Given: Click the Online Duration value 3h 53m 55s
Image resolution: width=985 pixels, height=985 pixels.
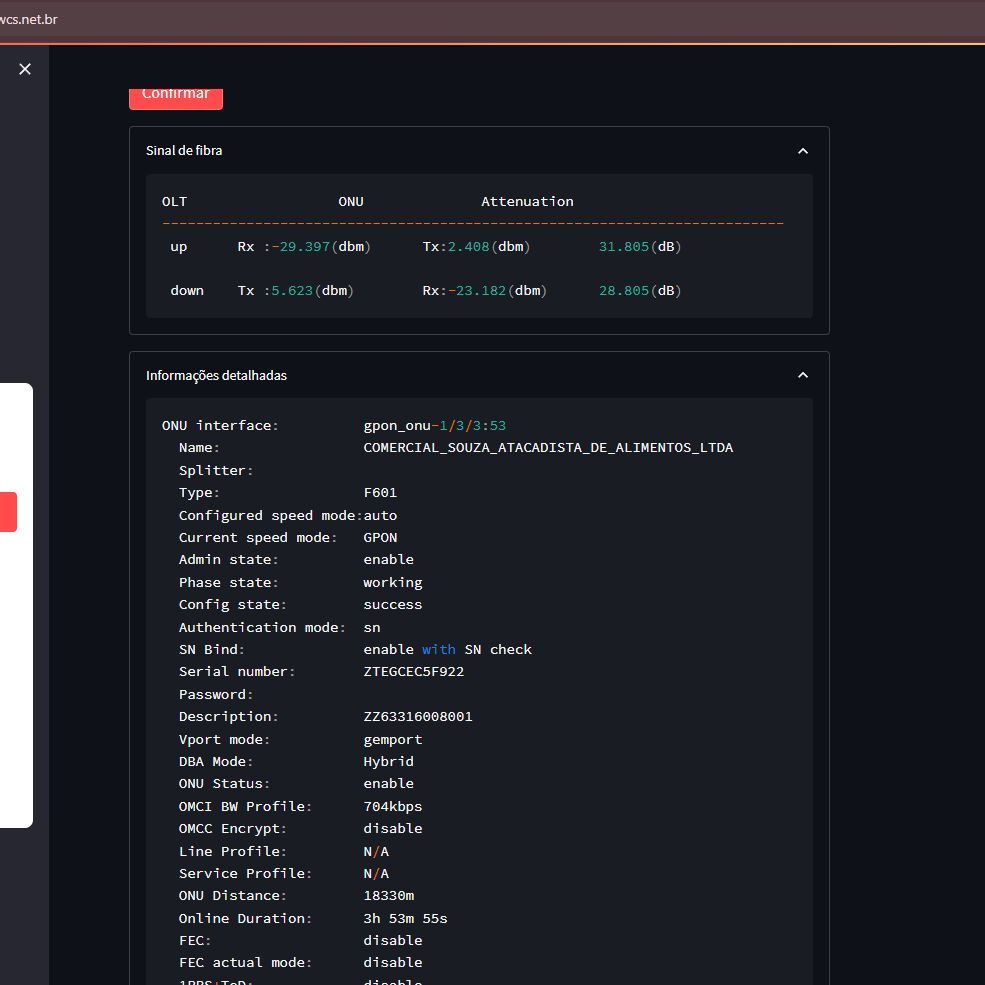Looking at the screenshot, I should (x=405, y=918).
